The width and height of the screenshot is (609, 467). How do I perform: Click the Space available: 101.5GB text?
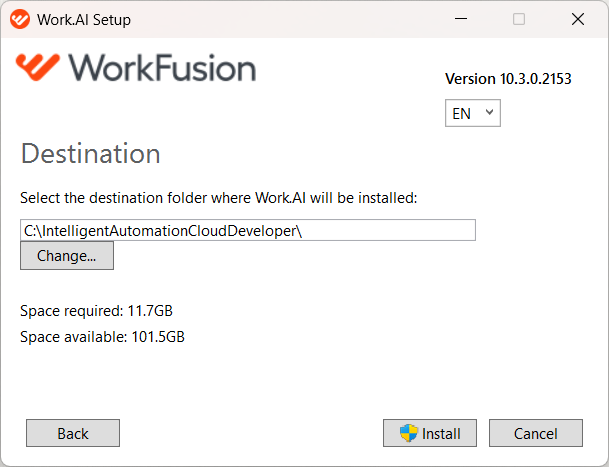pyautogui.click(x=102, y=337)
